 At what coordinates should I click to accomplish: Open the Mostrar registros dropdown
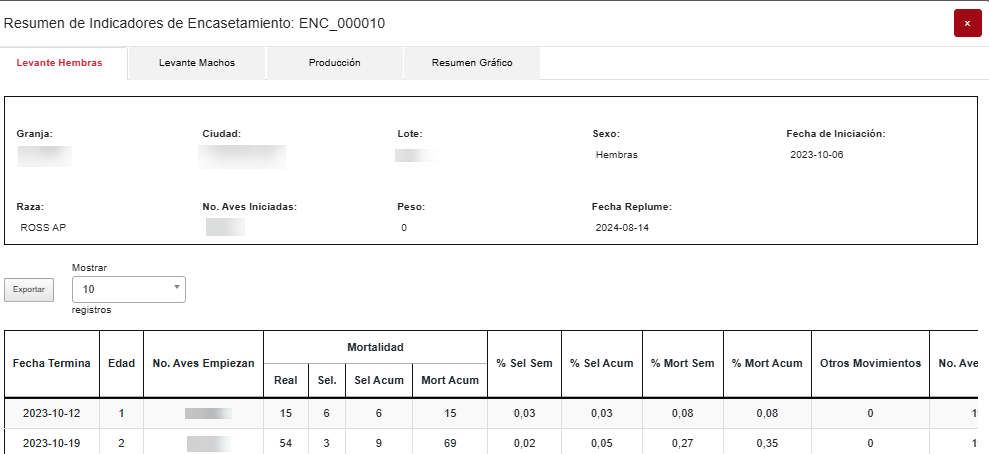[x=129, y=289]
